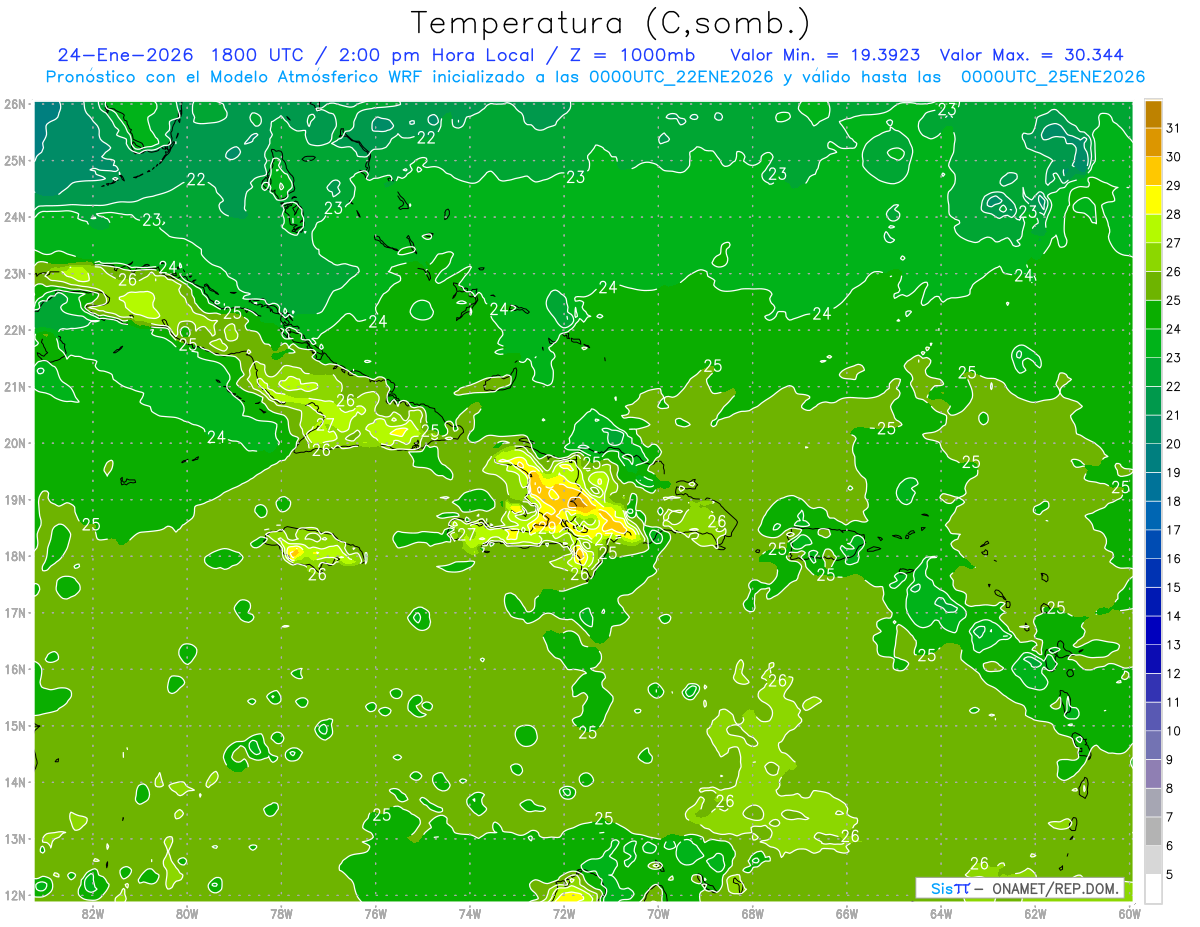Click legend color band between 29 and 30
The height and width of the screenshot is (927, 1200).
1153,171
